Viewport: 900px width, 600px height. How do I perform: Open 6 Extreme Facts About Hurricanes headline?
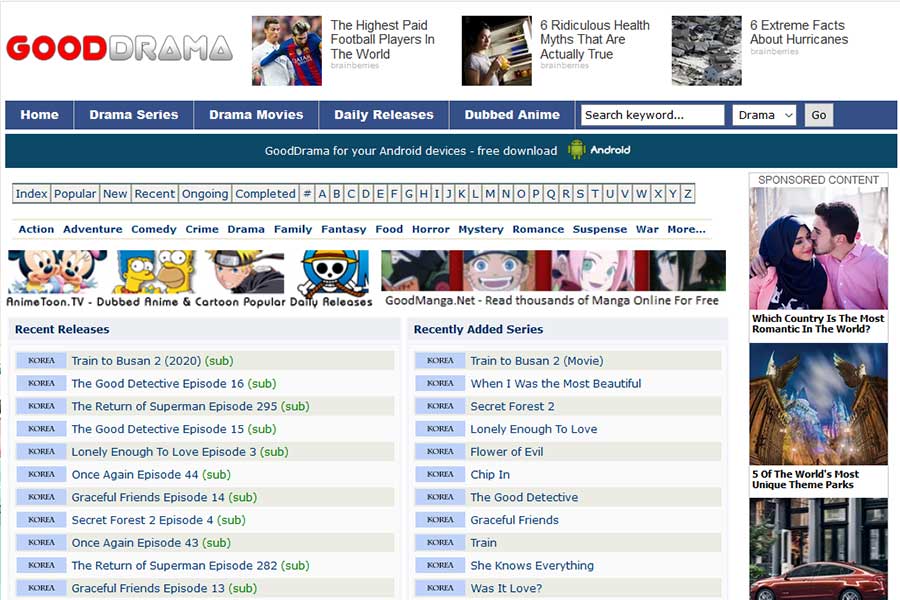(x=798, y=32)
